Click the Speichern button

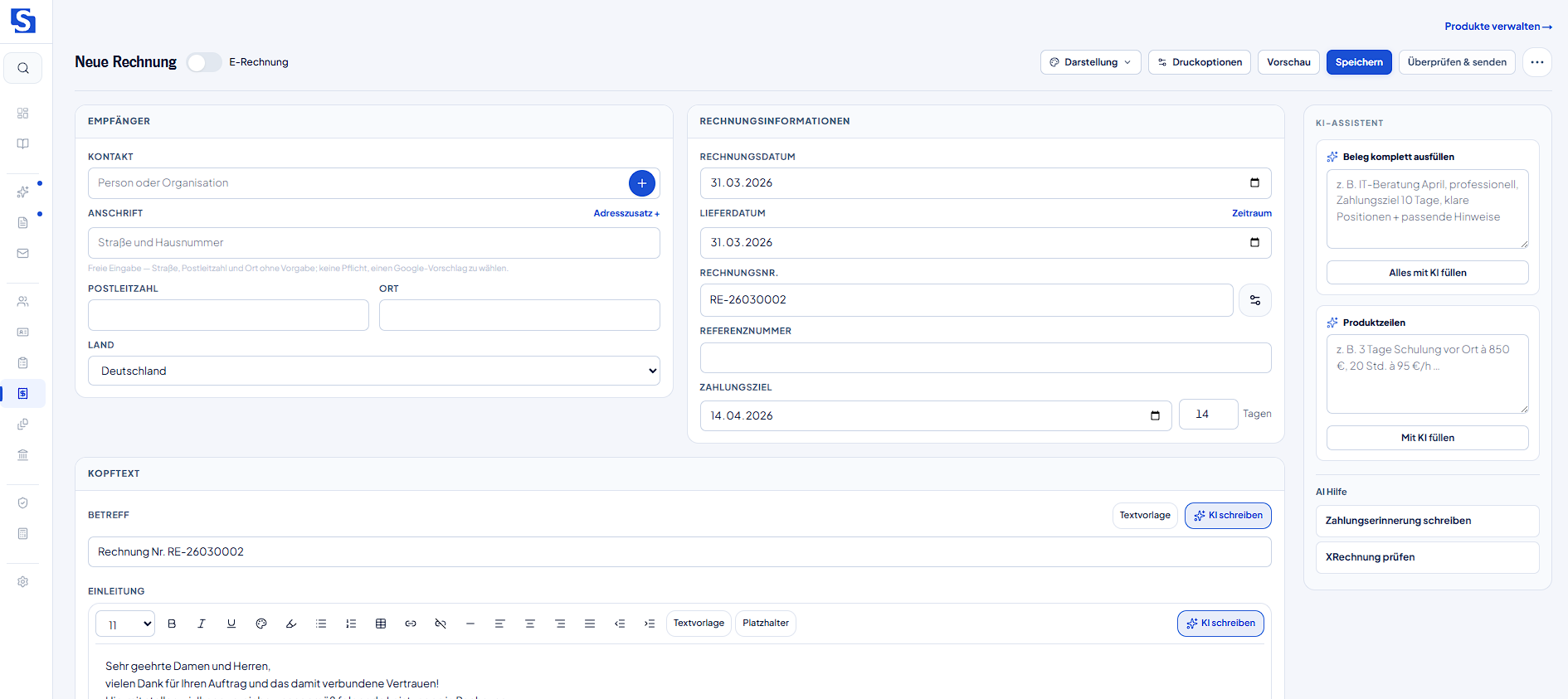click(1358, 62)
